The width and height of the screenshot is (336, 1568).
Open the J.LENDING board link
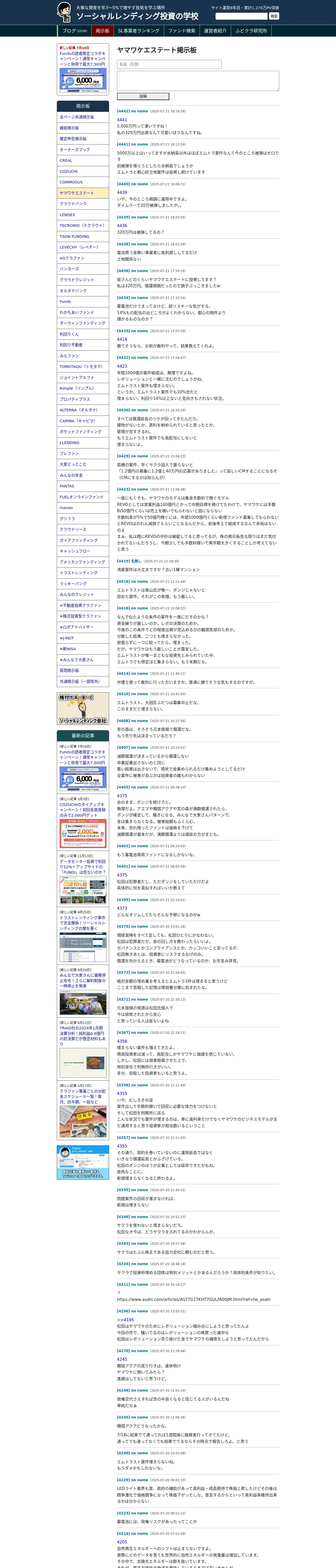(83, 442)
